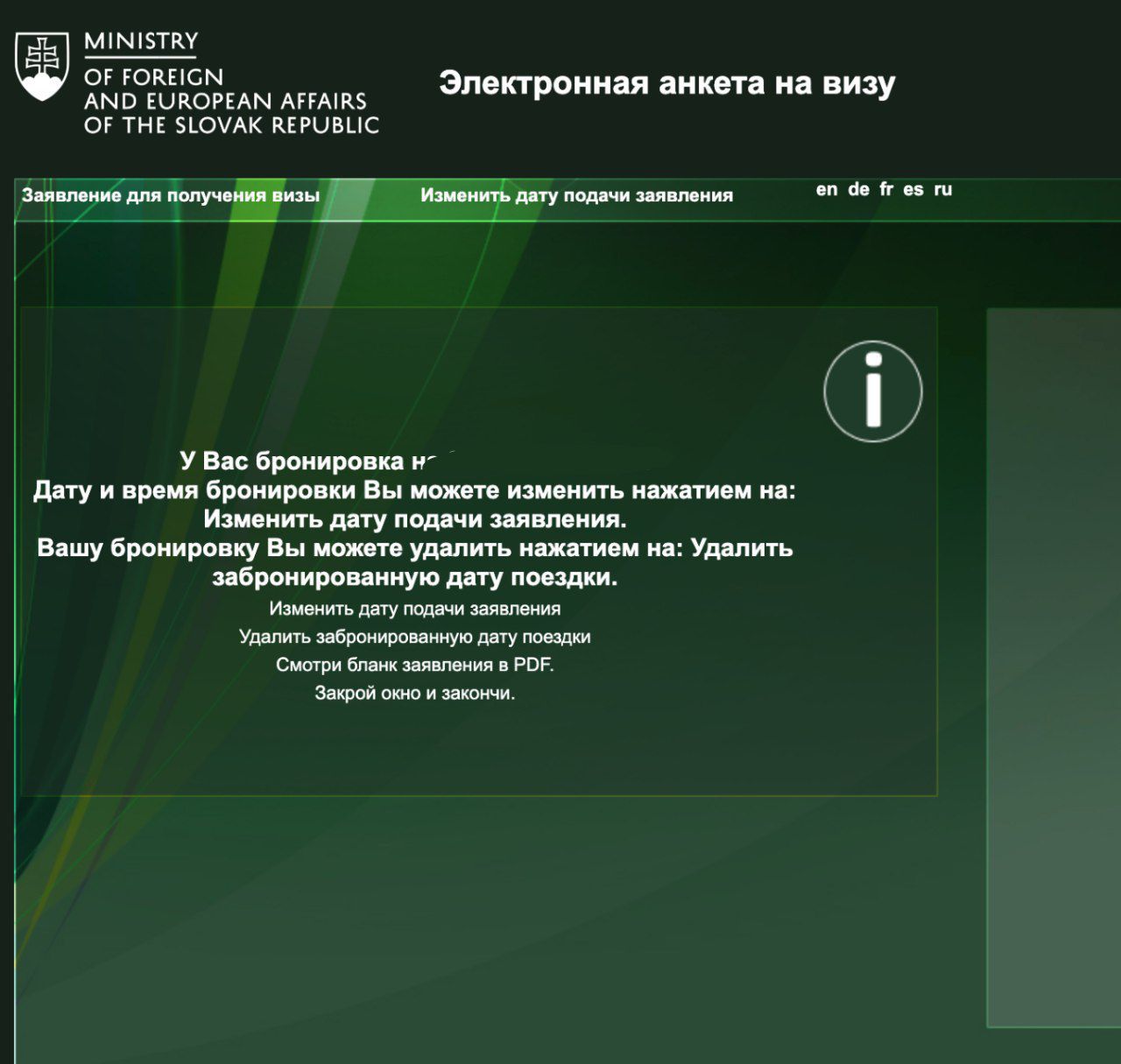Select the French (fr) language option

(886, 189)
